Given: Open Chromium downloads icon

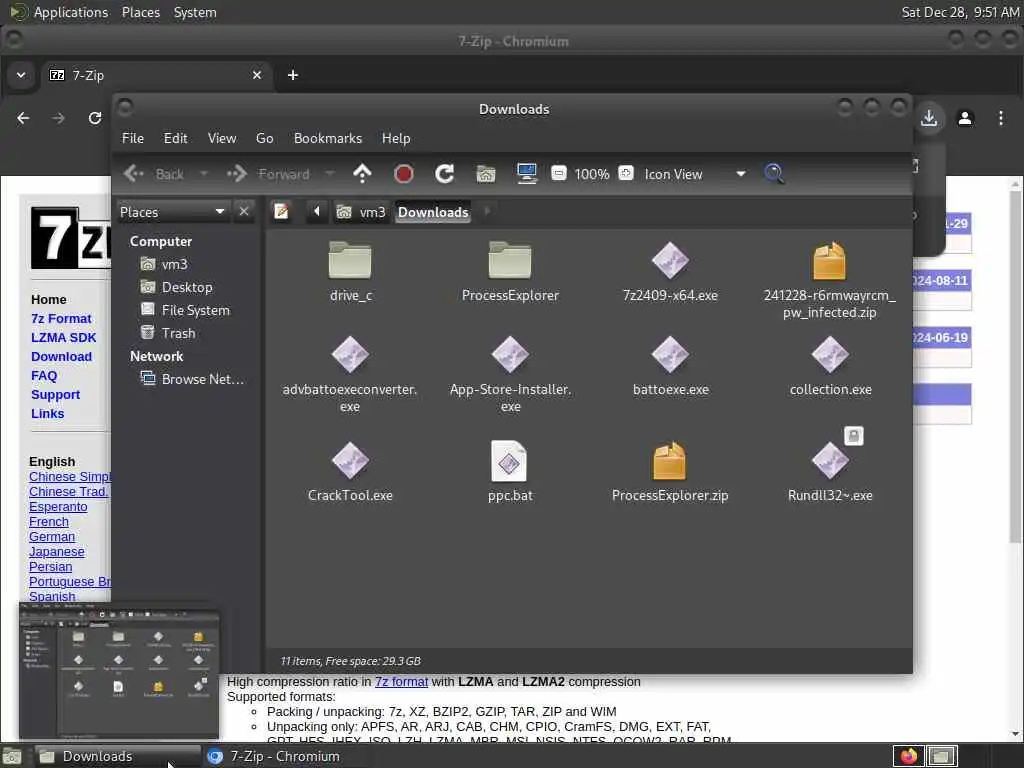Looking at the screenshot, I should tap(929, 118).
